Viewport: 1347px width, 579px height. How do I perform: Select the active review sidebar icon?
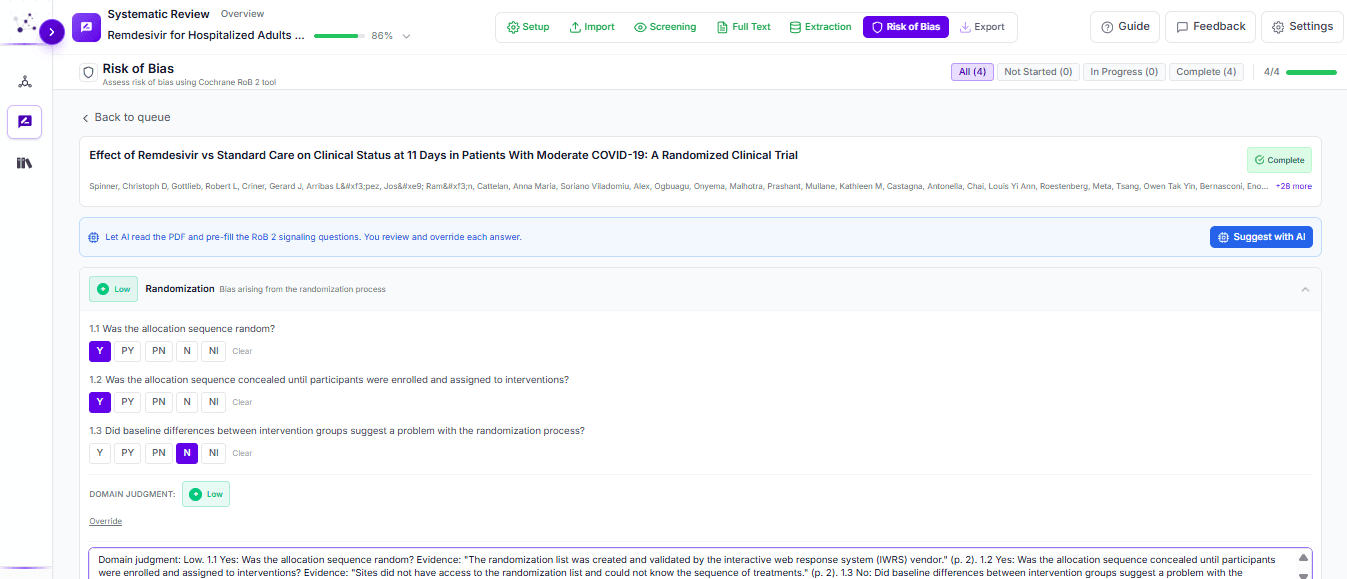25,122
